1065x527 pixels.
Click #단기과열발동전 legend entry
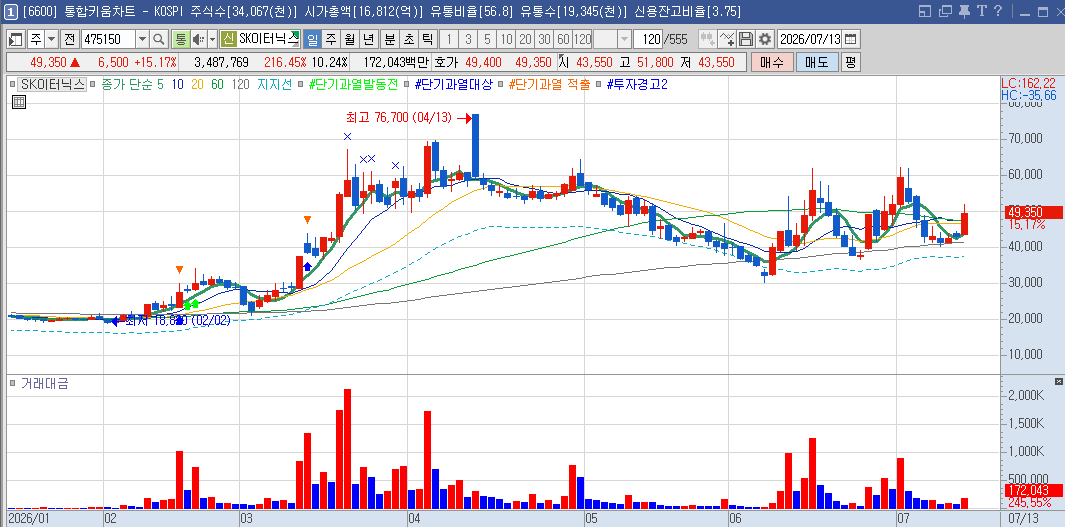coord(353,85)
